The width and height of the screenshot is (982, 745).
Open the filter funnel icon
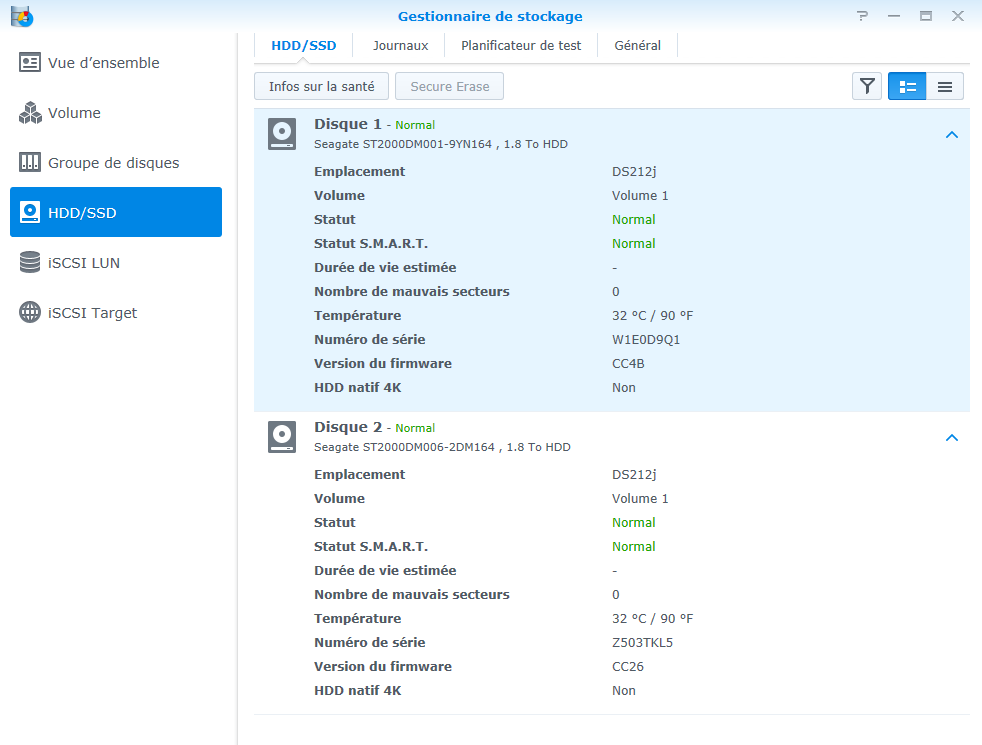click(867, 87)
